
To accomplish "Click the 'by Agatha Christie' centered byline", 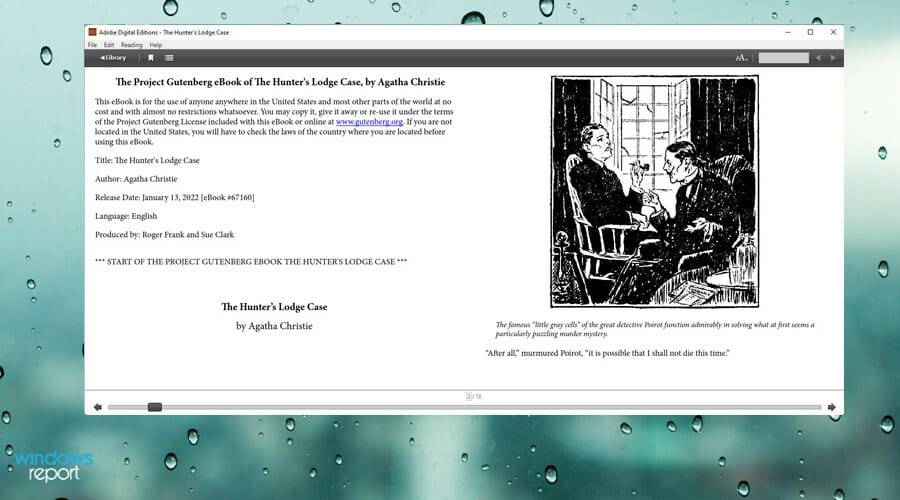I will point(274,325).
